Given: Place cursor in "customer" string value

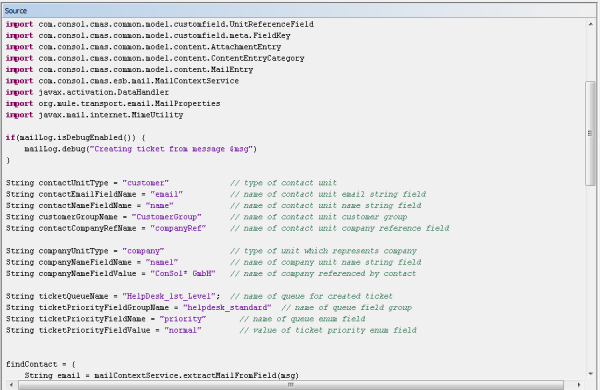Looking at the screenshot, I should [x=145, y=183].
